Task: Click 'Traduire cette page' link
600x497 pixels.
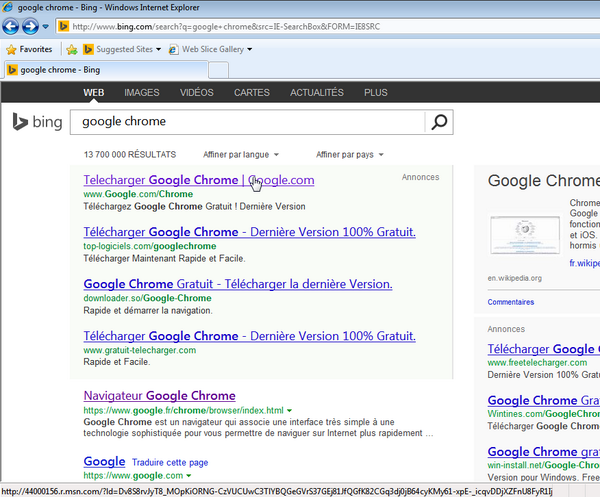Action: coord(170,463)
